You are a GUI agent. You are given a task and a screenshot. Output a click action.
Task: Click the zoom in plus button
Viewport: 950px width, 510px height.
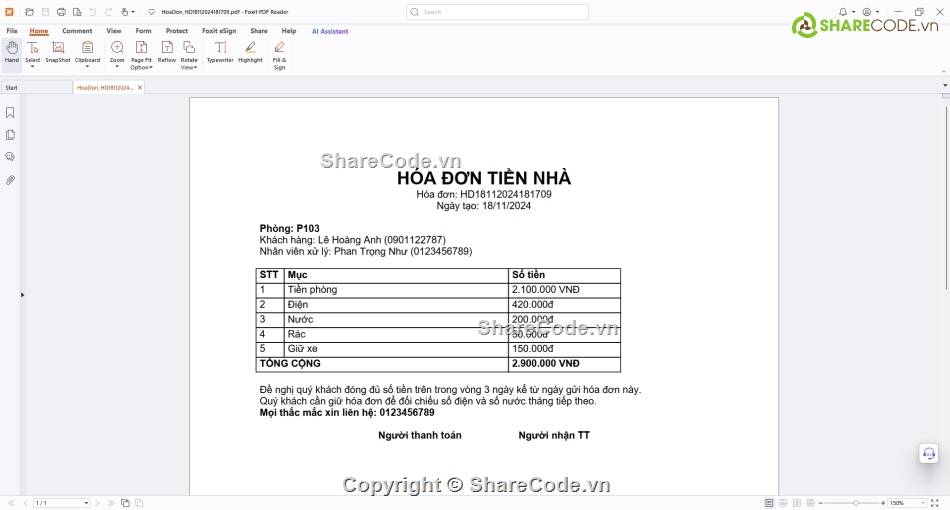pyautogui.click(x=883, y=503)
